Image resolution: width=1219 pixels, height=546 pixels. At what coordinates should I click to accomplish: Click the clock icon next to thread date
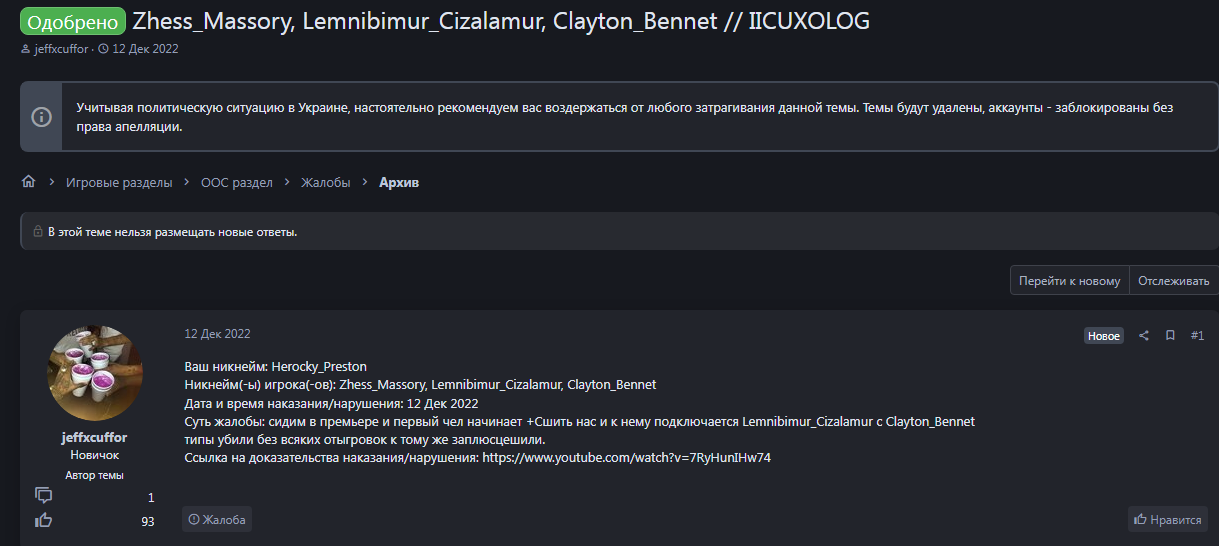pyautogui.click(x=103, y=49)
